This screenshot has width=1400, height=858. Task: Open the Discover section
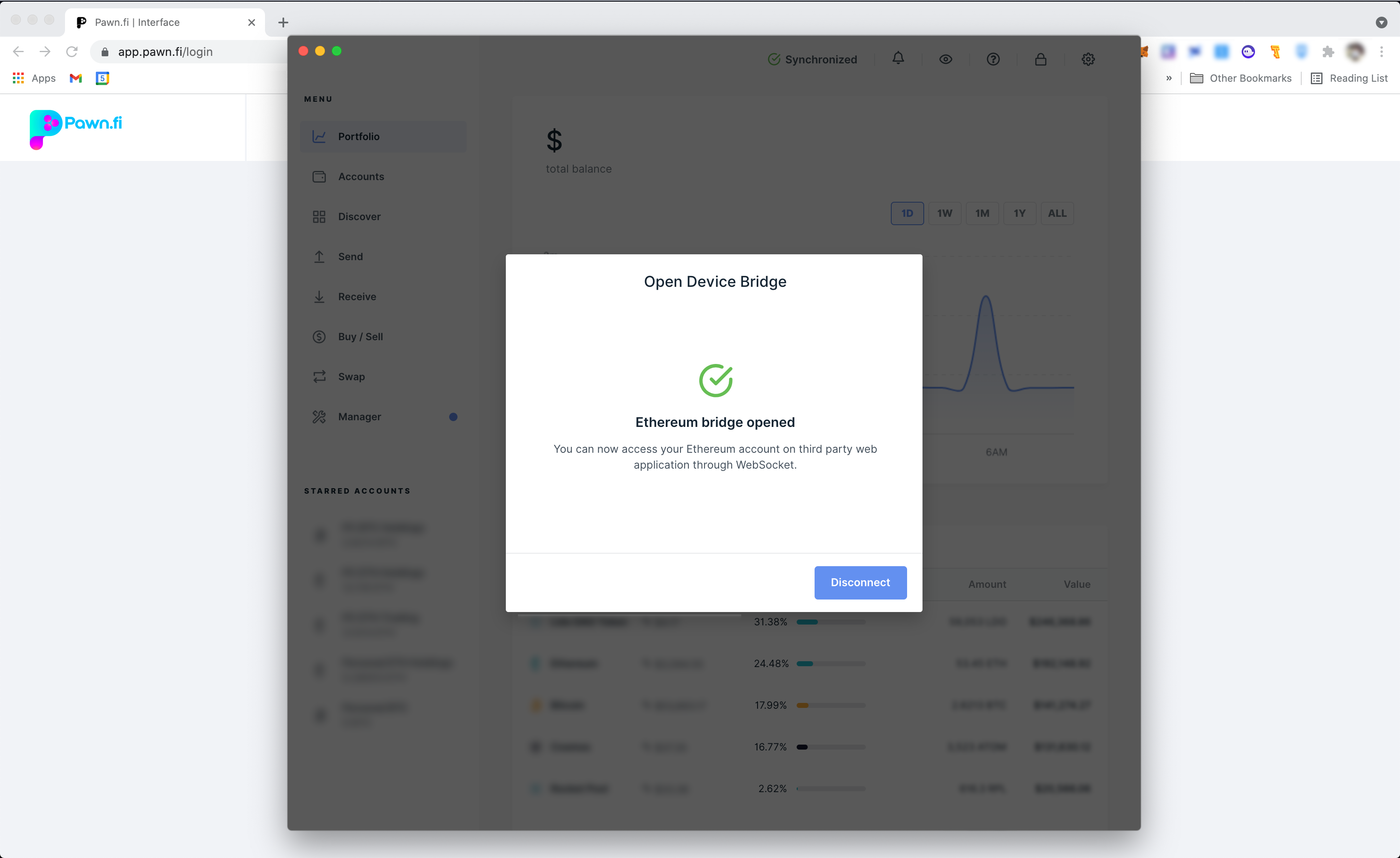pos(359,217)
